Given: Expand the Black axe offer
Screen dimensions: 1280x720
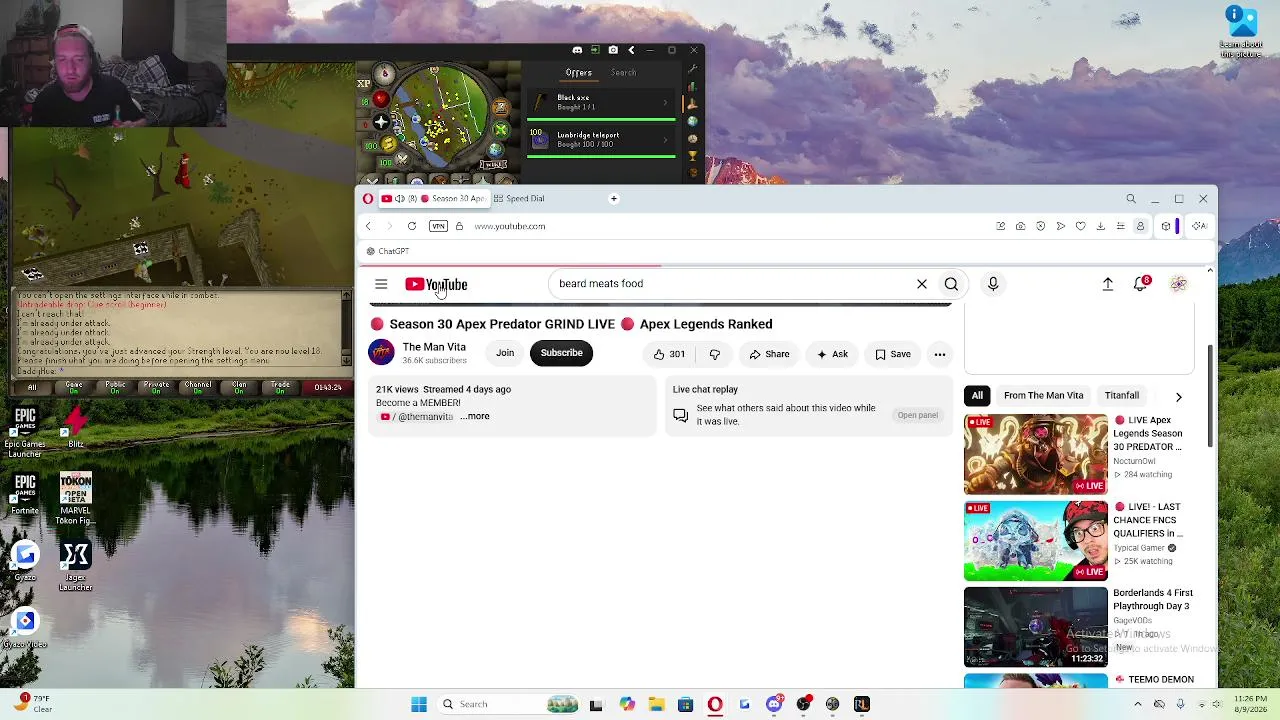Looking at the screenshot, I should (x=601, y=103).
